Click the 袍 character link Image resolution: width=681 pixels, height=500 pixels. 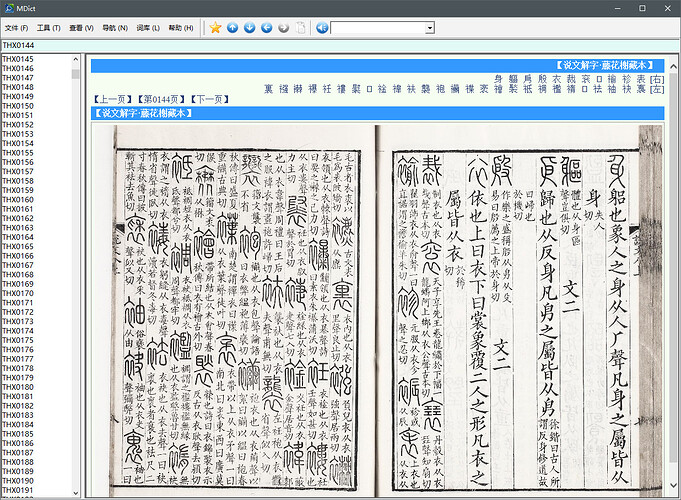click(x=440, y=89)
